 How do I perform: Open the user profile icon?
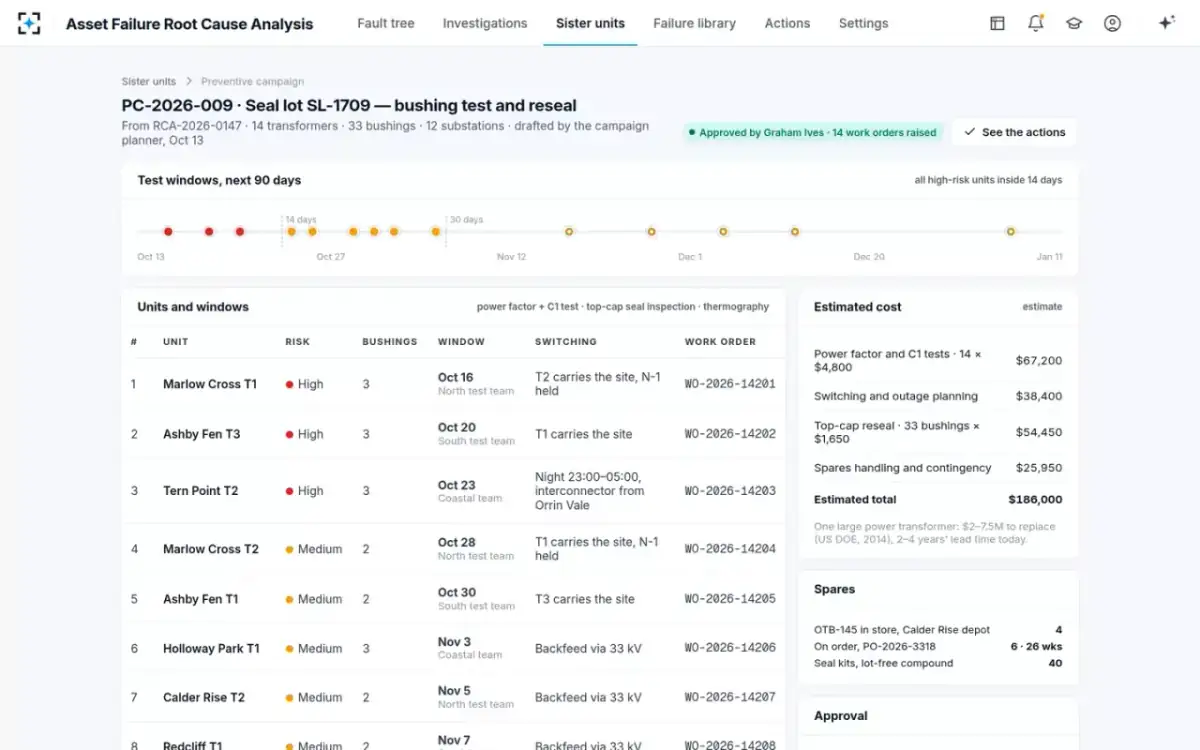click(x=1112, y=23)
